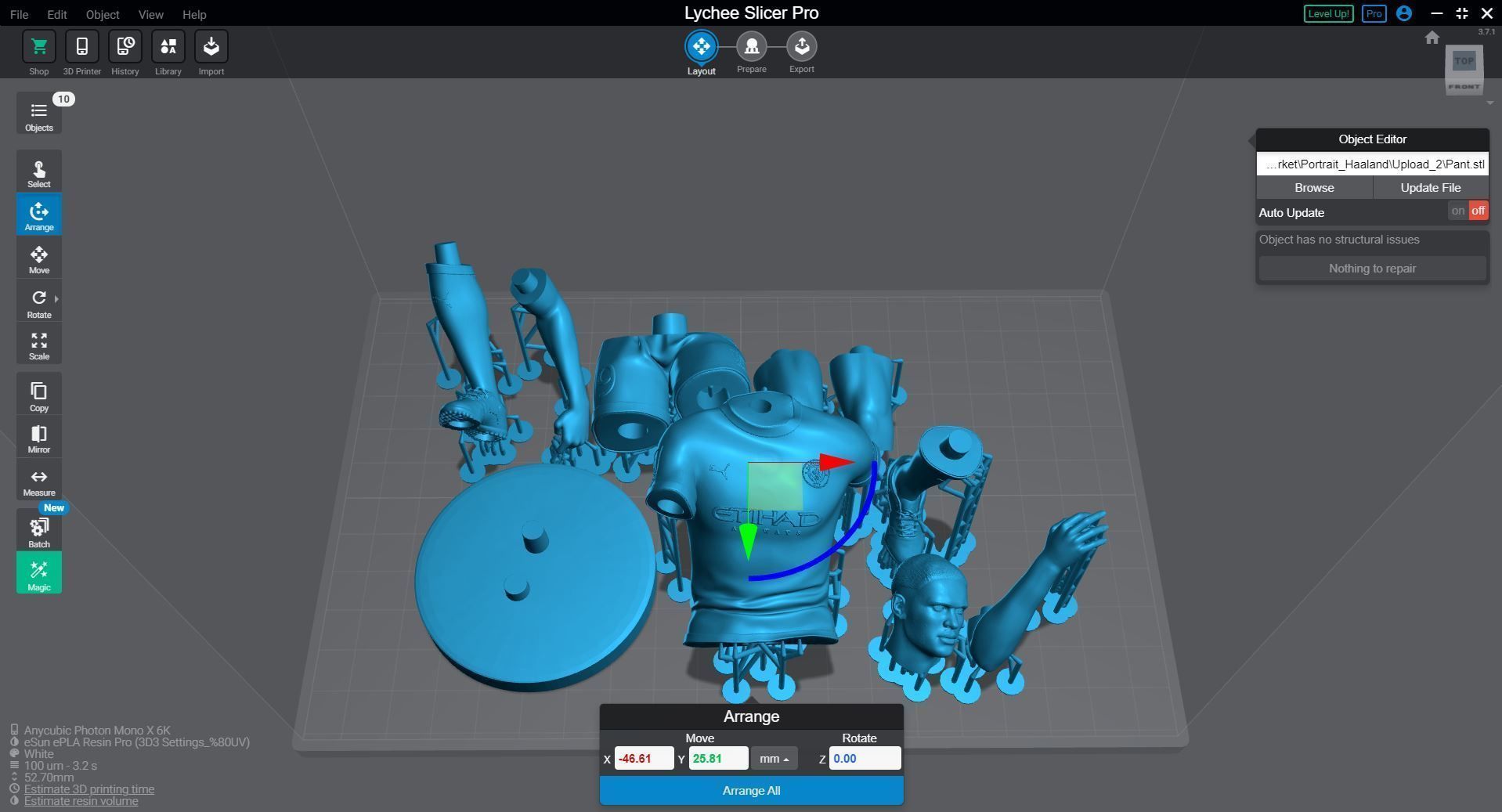This screenshot has height=812, width=1502.
Task: Click the Arrange All button
Action: [751, 791]
